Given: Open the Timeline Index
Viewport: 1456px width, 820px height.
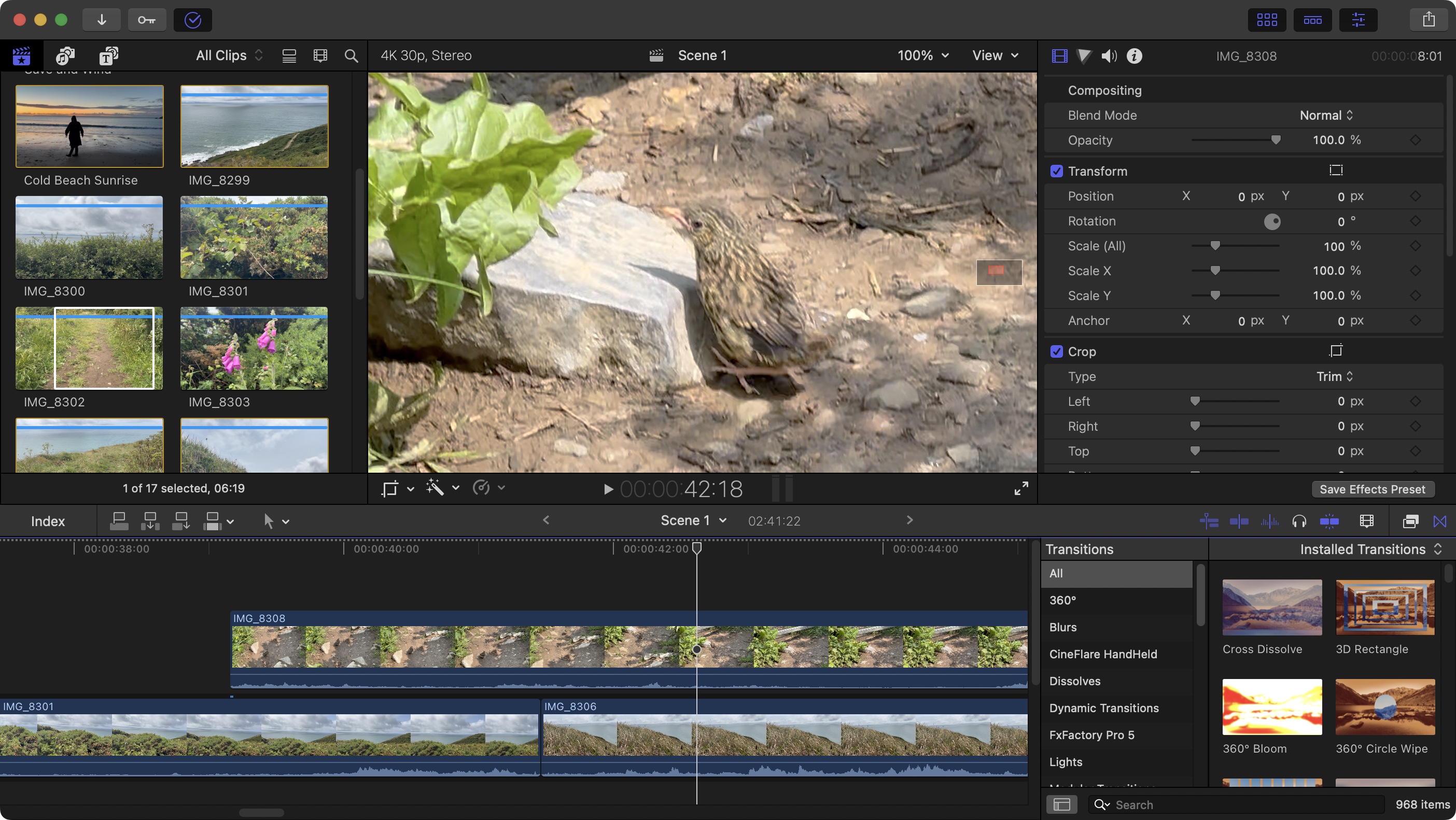Looking at the screenshot, I should (x=48, y=520).
